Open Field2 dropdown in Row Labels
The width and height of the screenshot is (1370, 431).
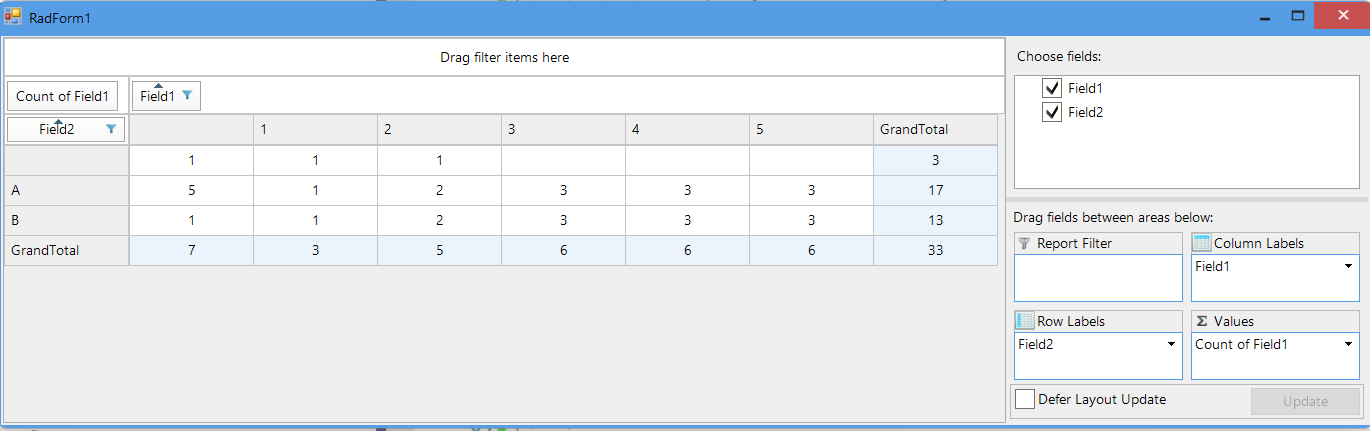pyautogui.click(x=1171, y=345)
